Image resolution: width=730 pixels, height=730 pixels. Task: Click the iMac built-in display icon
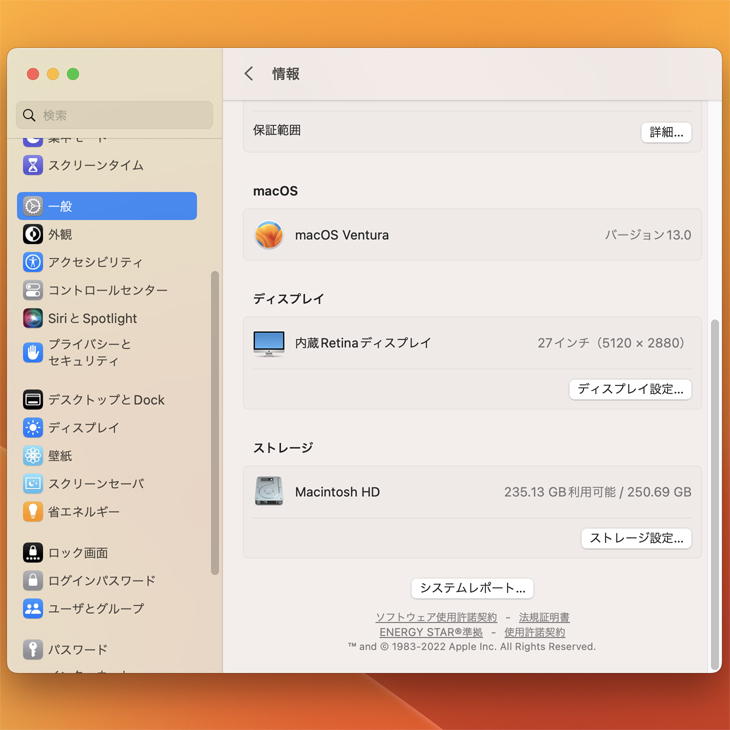pos(269,344)
